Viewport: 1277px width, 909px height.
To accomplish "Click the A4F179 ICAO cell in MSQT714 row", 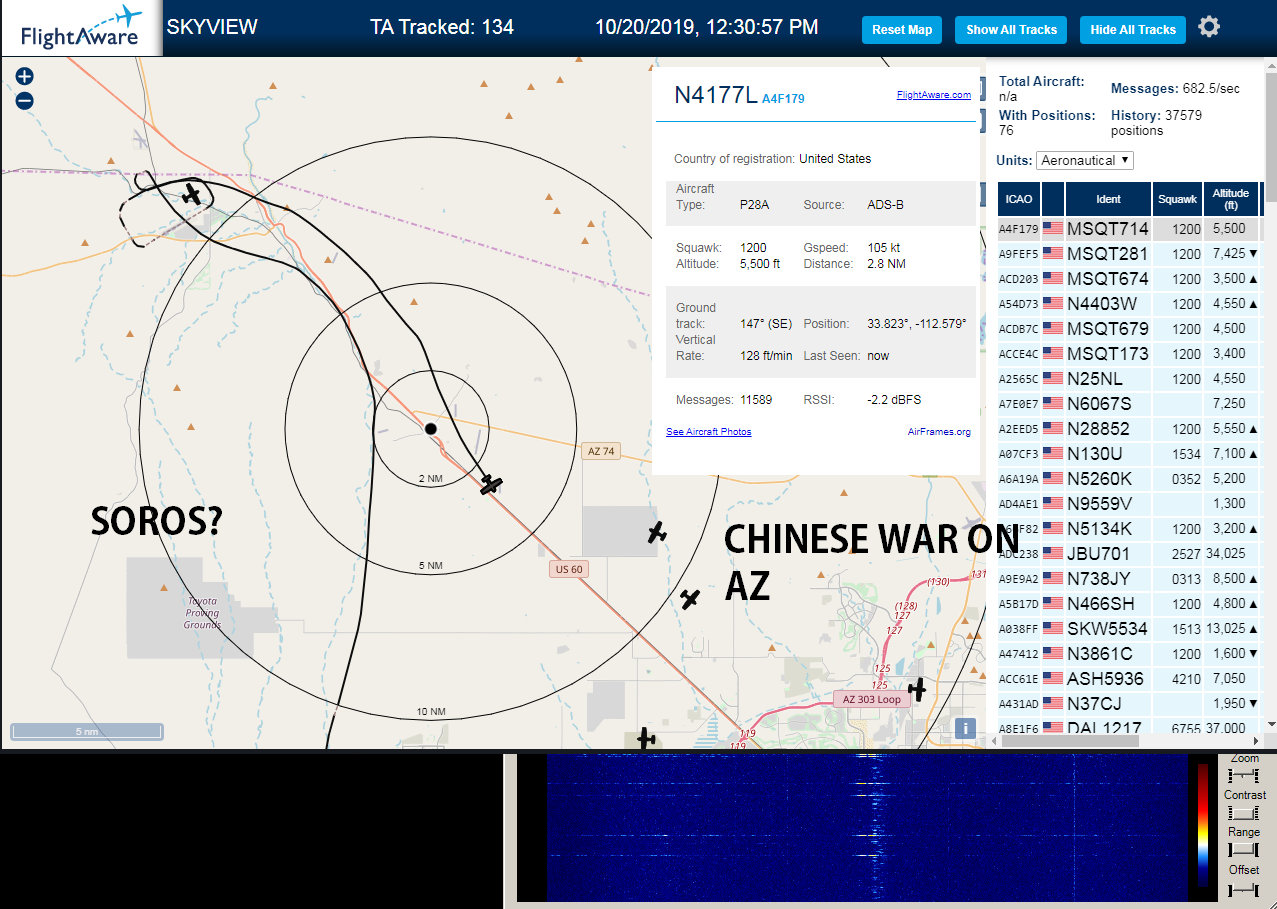I will (x=1019, y=229).
